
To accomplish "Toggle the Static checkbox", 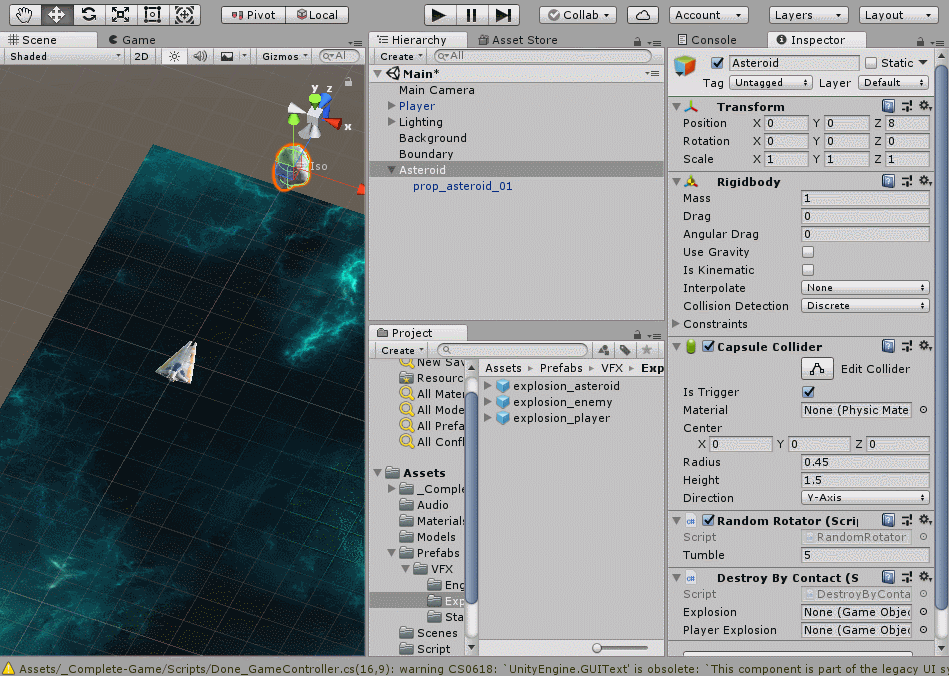I will tap(871, 63).
